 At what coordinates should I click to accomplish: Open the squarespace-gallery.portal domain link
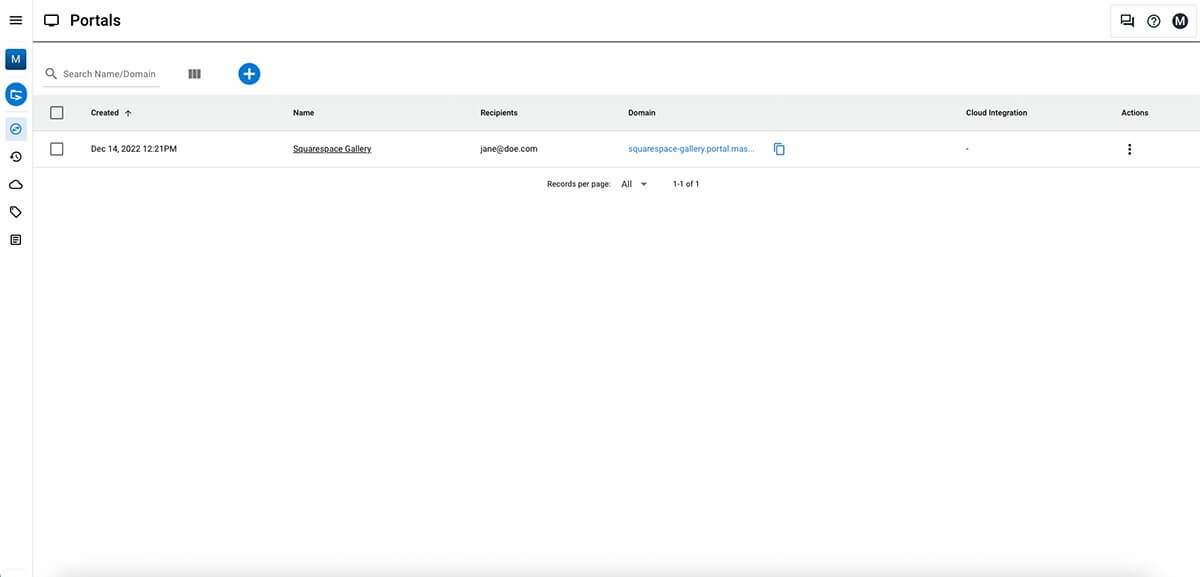coord(692,149)
